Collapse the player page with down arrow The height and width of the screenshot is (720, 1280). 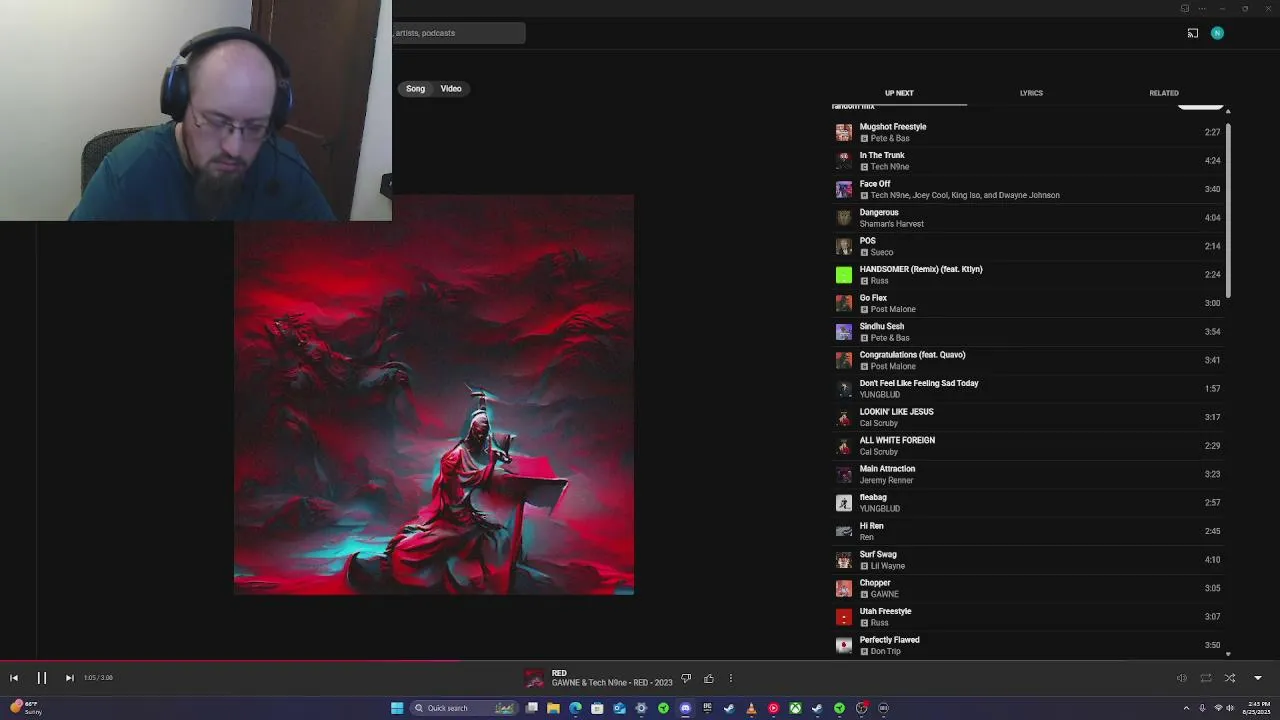click(x=1258, y=678)
